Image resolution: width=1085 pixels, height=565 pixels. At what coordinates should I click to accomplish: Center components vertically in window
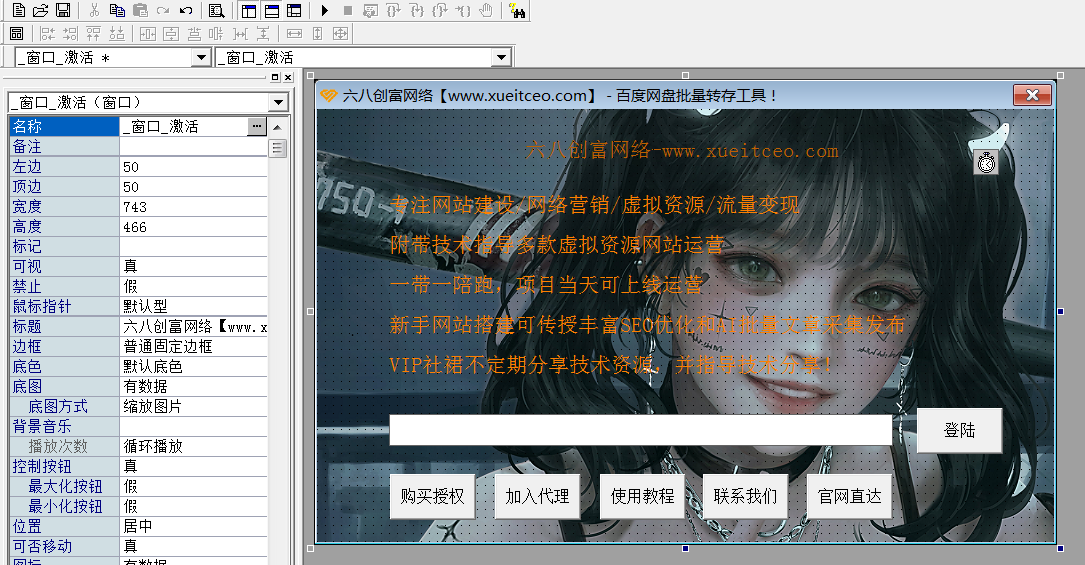[x=171, y=33]
